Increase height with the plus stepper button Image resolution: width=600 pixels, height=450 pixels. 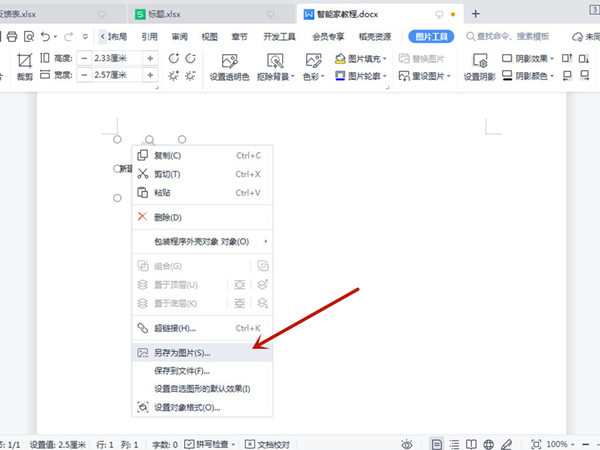pos(150,58)
